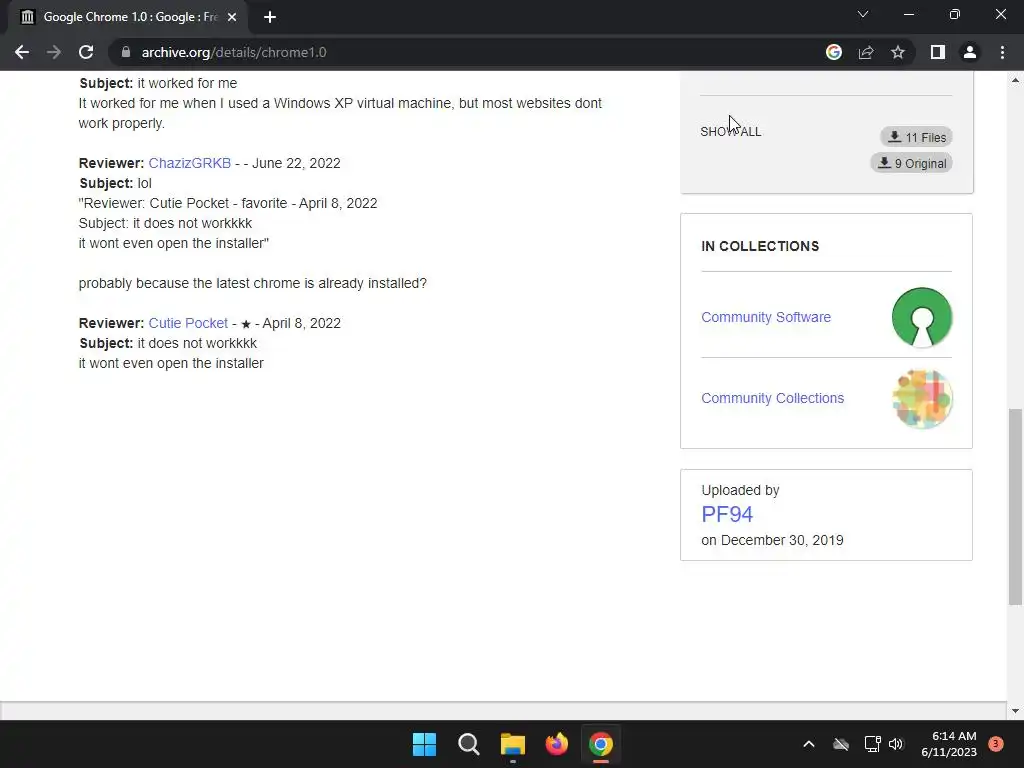1024x768 pixels.
Task: Close the Google Chrome 1.0 tab
Action: (232, 17)
